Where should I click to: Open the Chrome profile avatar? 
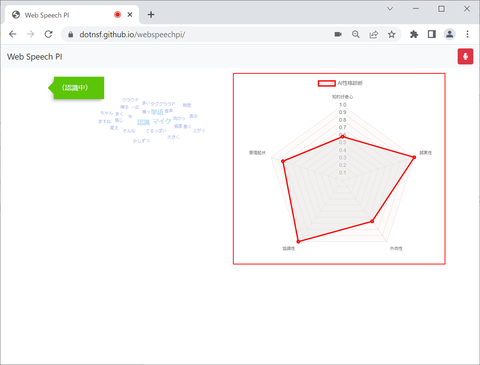[x=450, y=34]
